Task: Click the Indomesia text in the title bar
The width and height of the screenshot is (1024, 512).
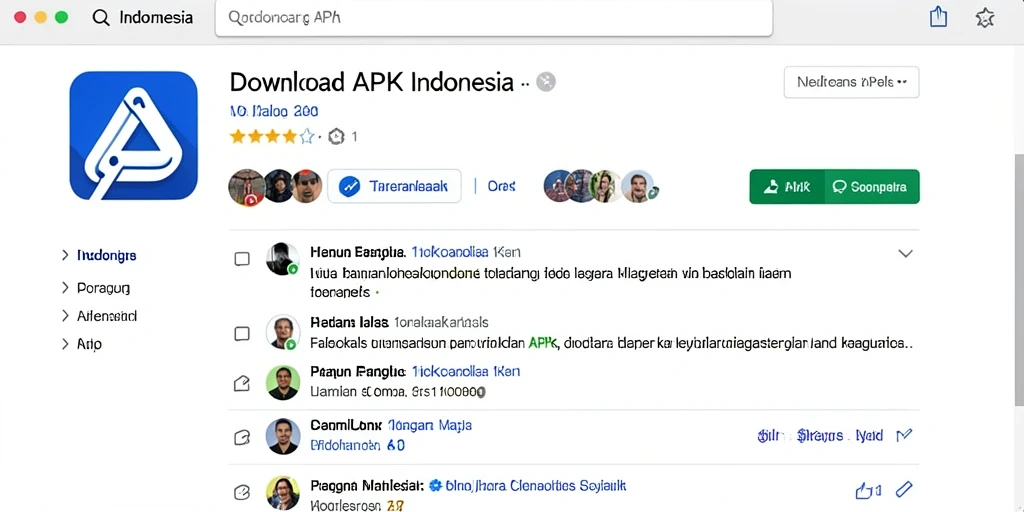Action: [x=156, y=18]
